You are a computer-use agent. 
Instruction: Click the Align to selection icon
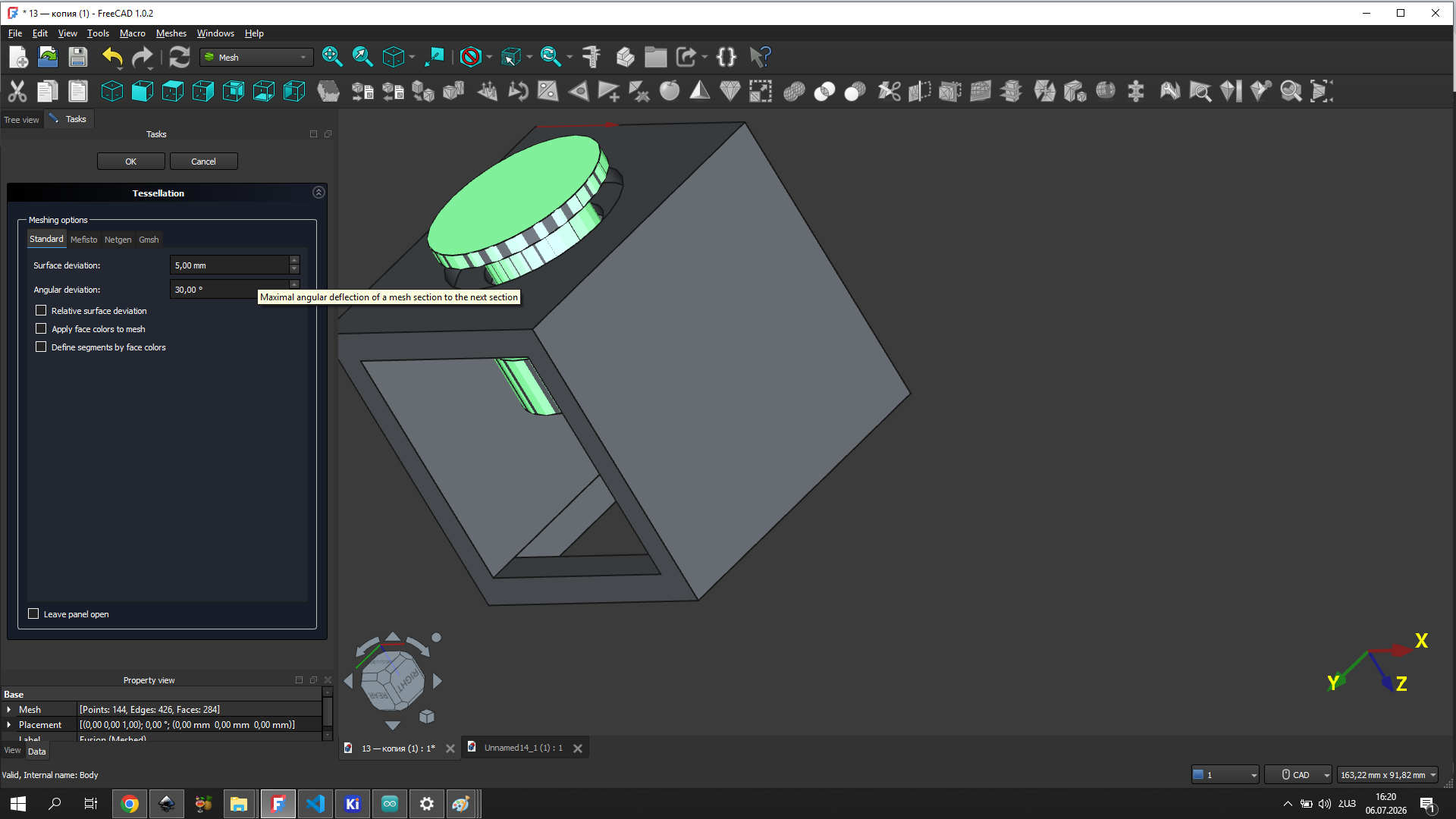click(x=435, y=57)
